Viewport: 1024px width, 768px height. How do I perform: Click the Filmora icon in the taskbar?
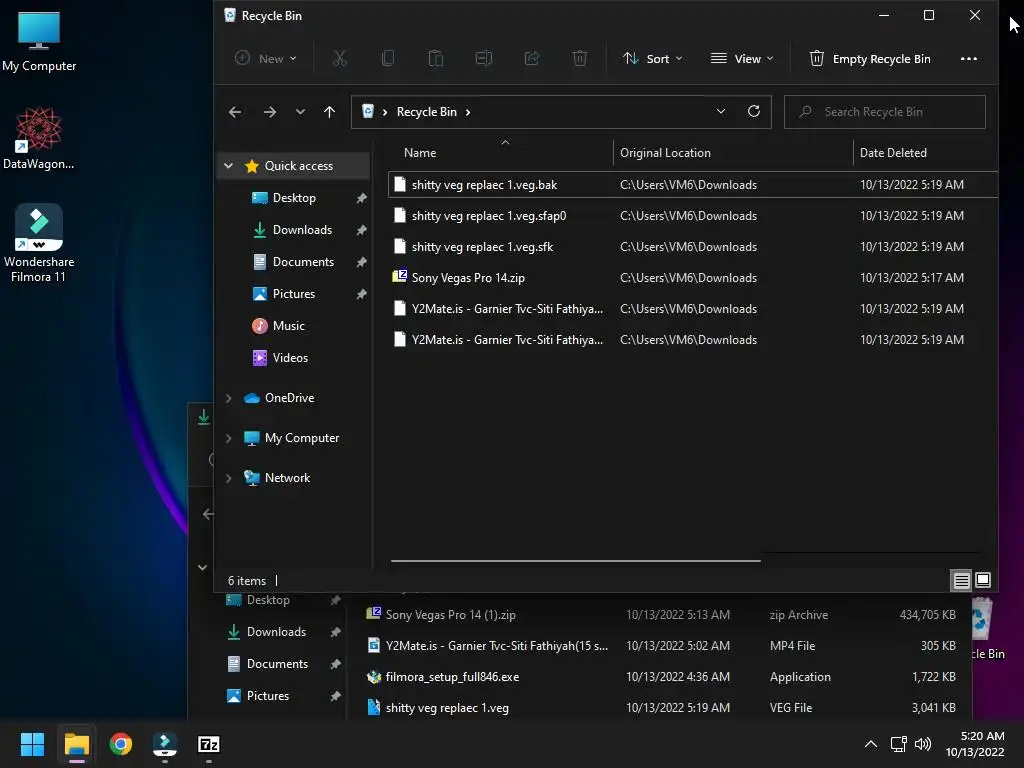tap(165, 744)
